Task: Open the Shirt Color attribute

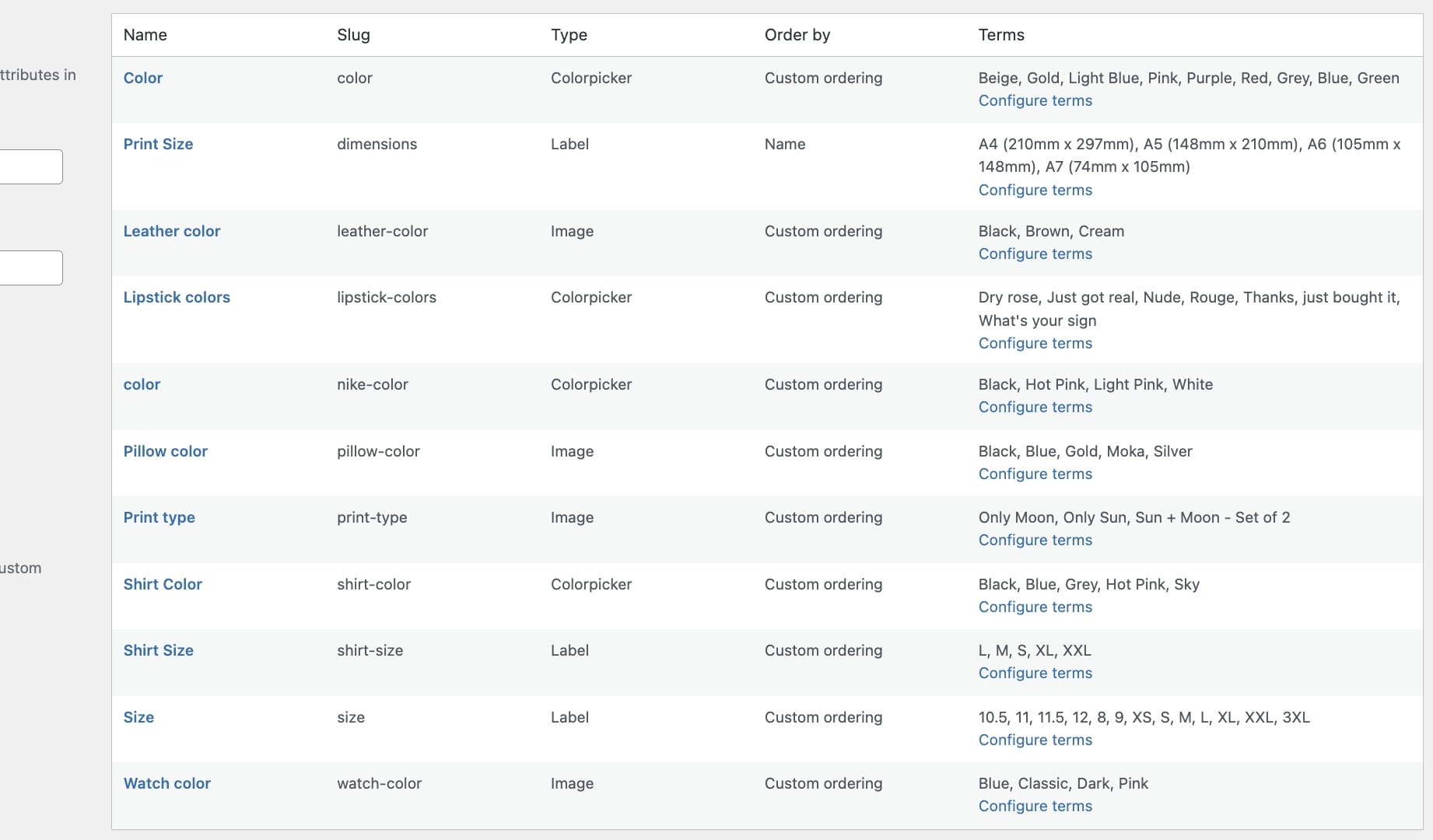Action: click(x=163, y=584)
